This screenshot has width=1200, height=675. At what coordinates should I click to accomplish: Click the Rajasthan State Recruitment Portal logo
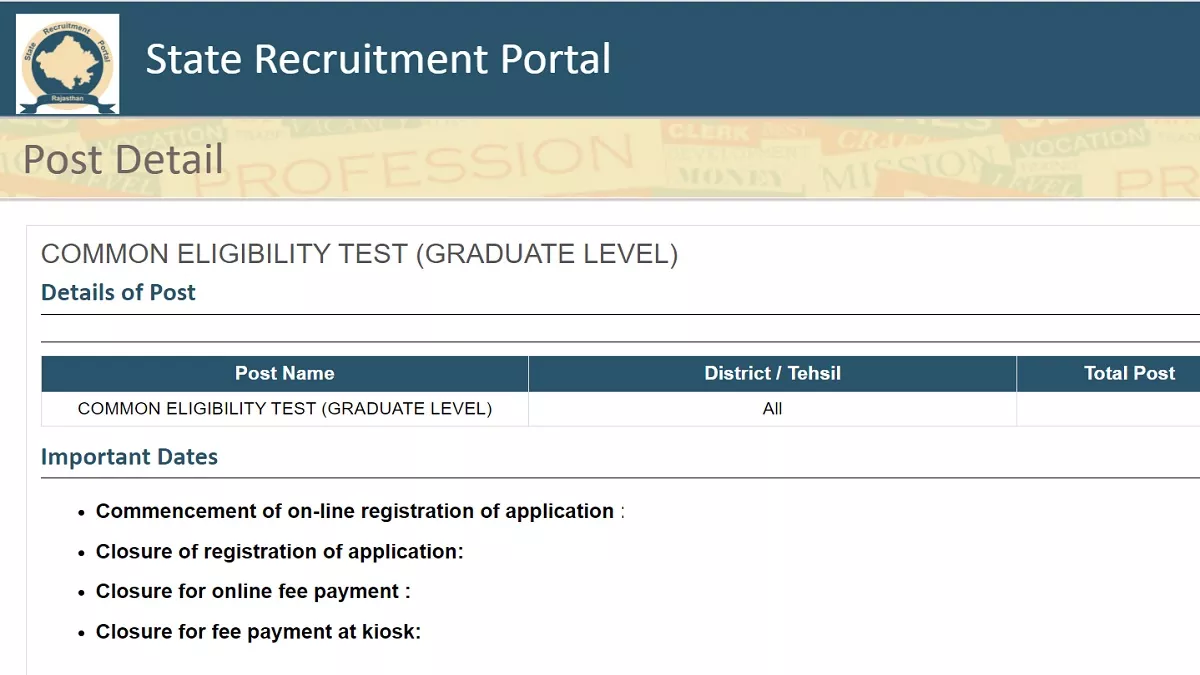tap(67, 63)
